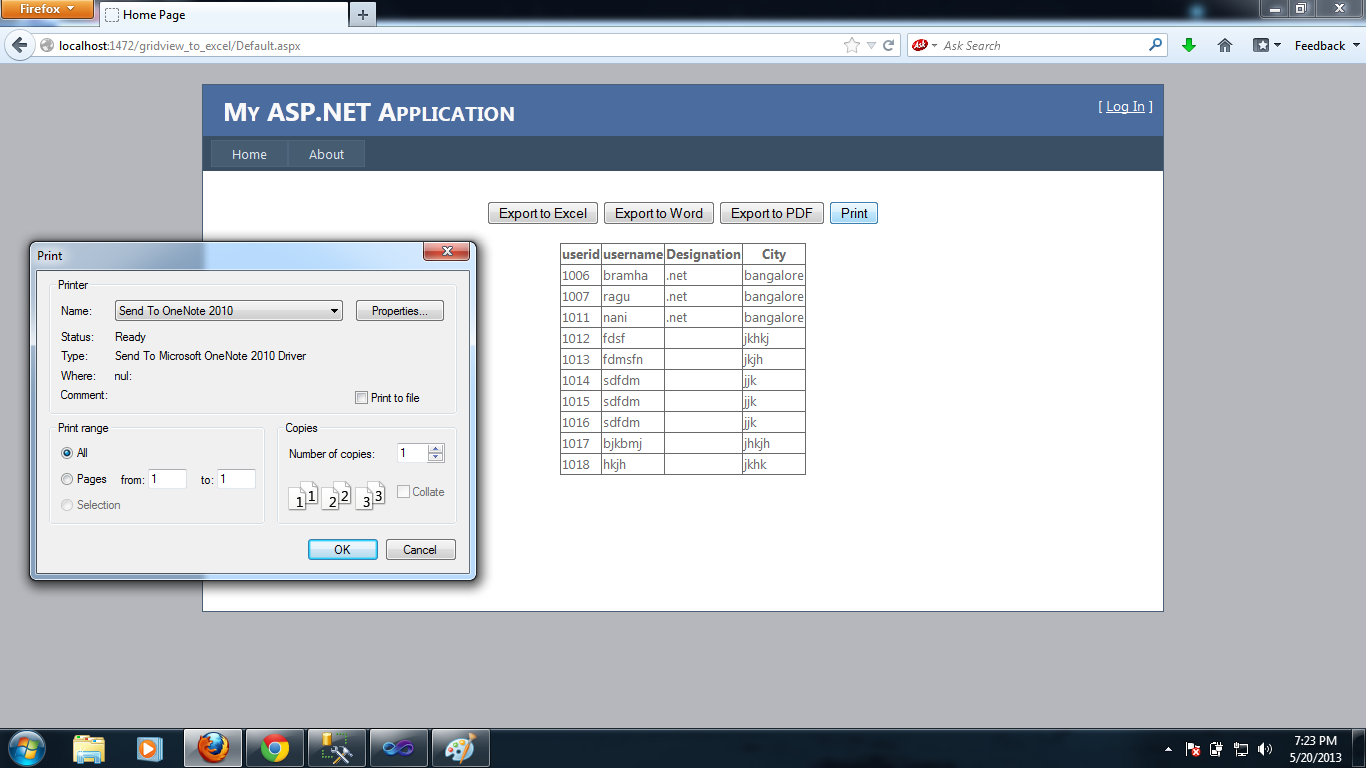Click the speaker volume icon in system tray
This screenshot has width=1366, height=768.
[1262, 748]
